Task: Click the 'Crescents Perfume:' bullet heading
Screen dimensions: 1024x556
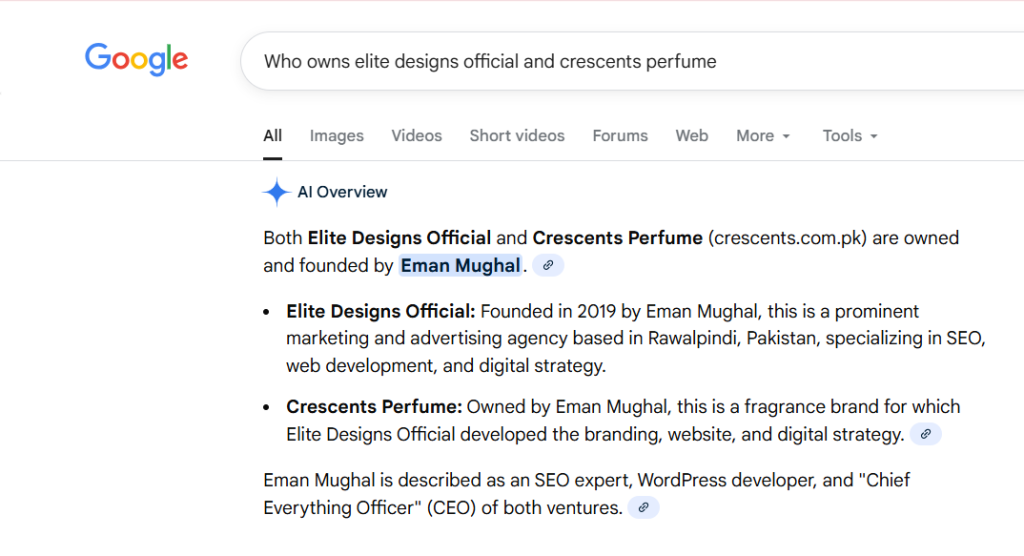Action: coord(374,407)
